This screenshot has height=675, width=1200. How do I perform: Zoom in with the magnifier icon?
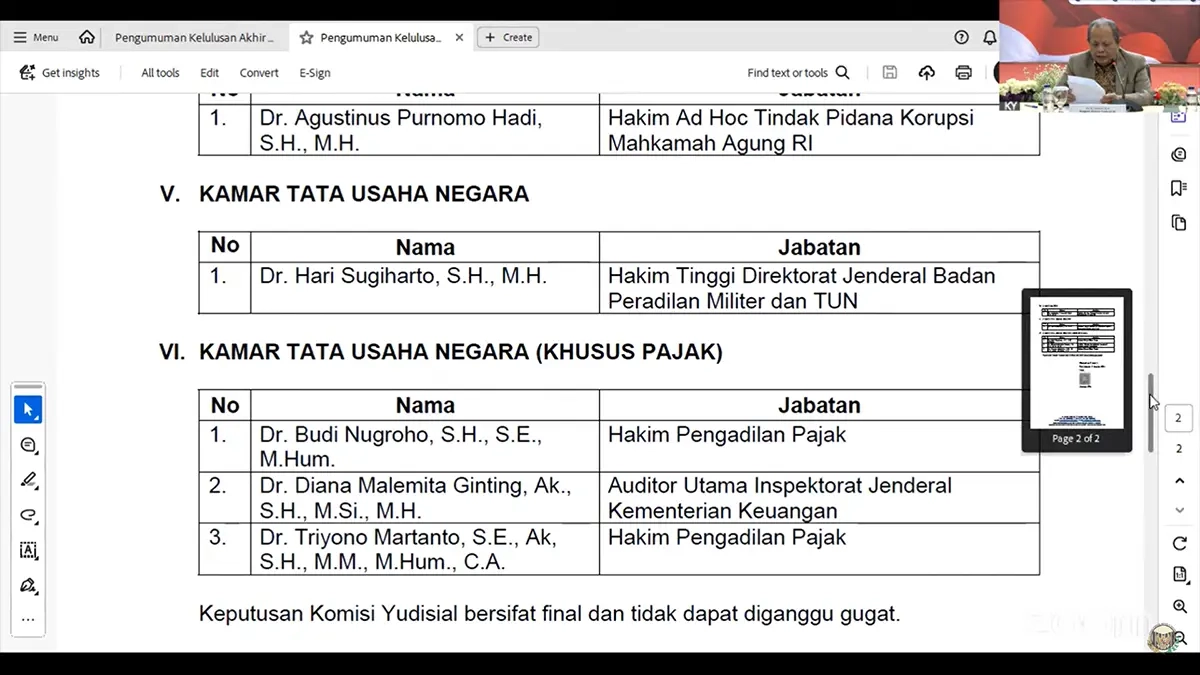(1178, 606)
